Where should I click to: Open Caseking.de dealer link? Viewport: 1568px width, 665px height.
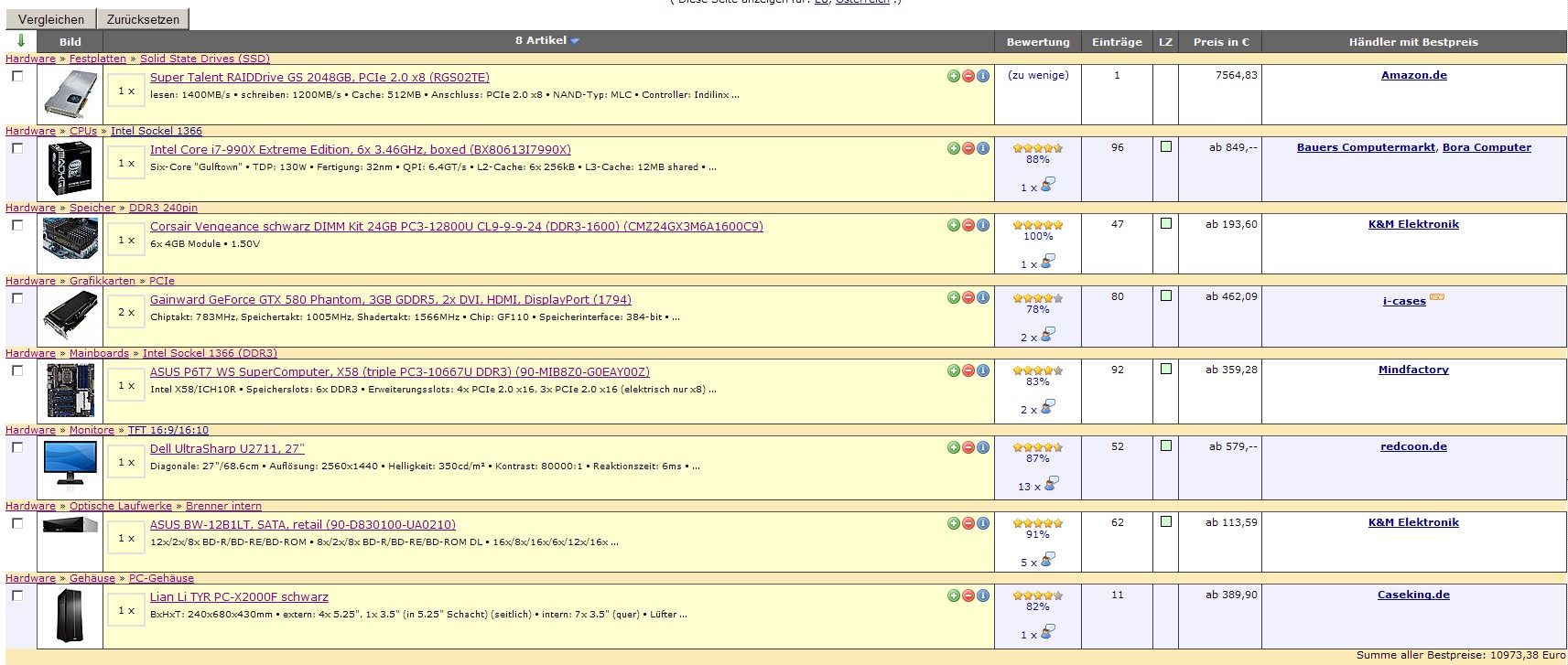coord(1413,595)
